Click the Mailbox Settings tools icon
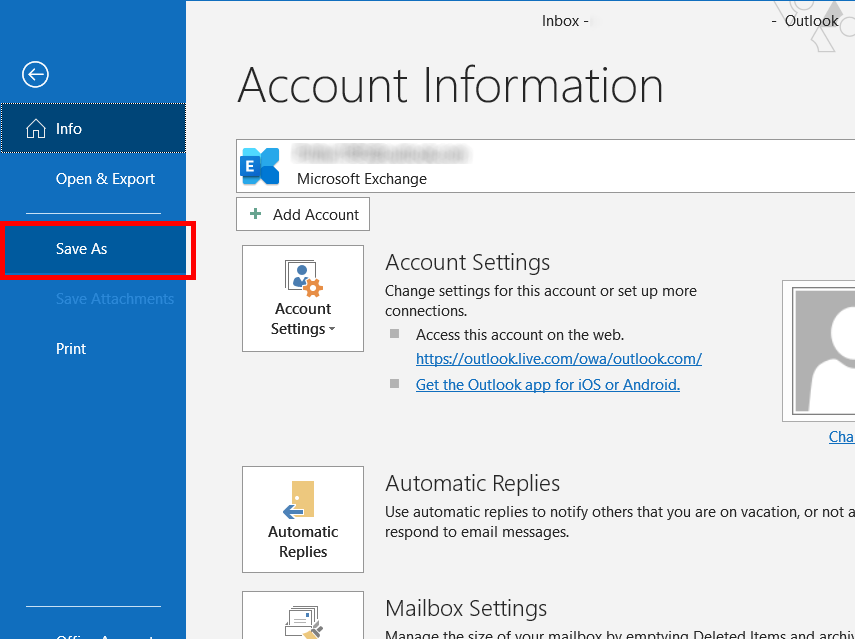 coord(302,620)
